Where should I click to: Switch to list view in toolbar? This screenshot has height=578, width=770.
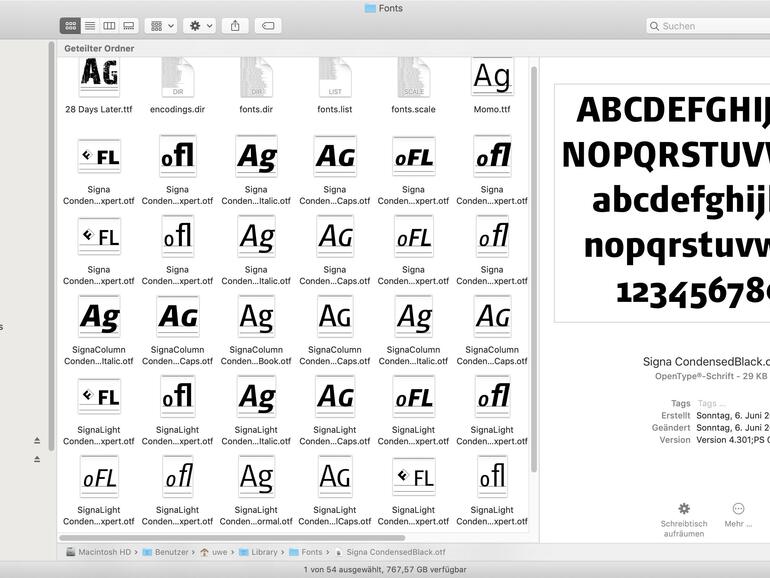90,25
